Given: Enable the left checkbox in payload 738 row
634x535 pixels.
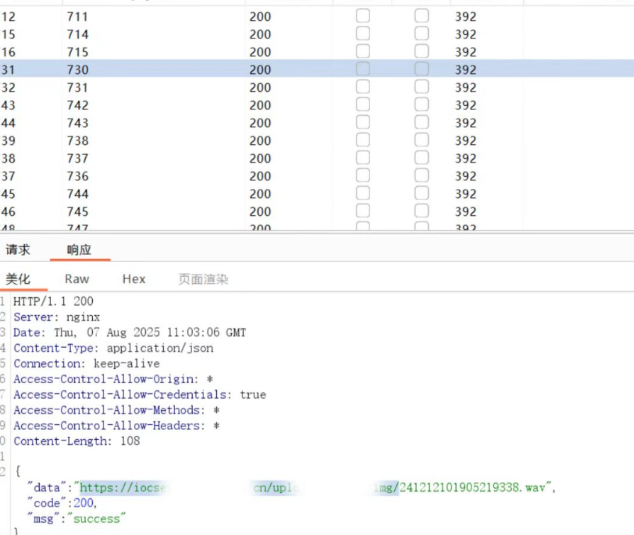Looking at the screenshot, I should [x=363, y=140].
